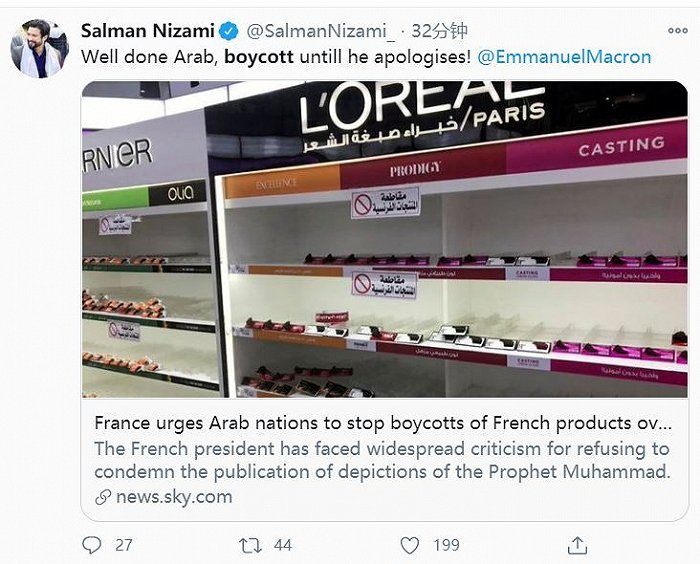Retweet using the retweet arrows icon
700x564 pixels.
[x=250, y=545]
